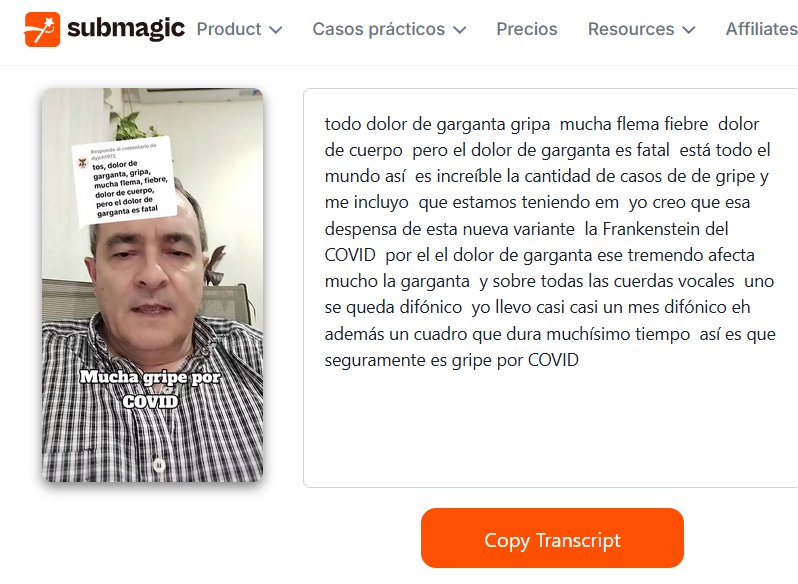The image size is (798, 584).
Task: Expand the chevron beside Casos prácticos
Action: click(x=460, y=30)
